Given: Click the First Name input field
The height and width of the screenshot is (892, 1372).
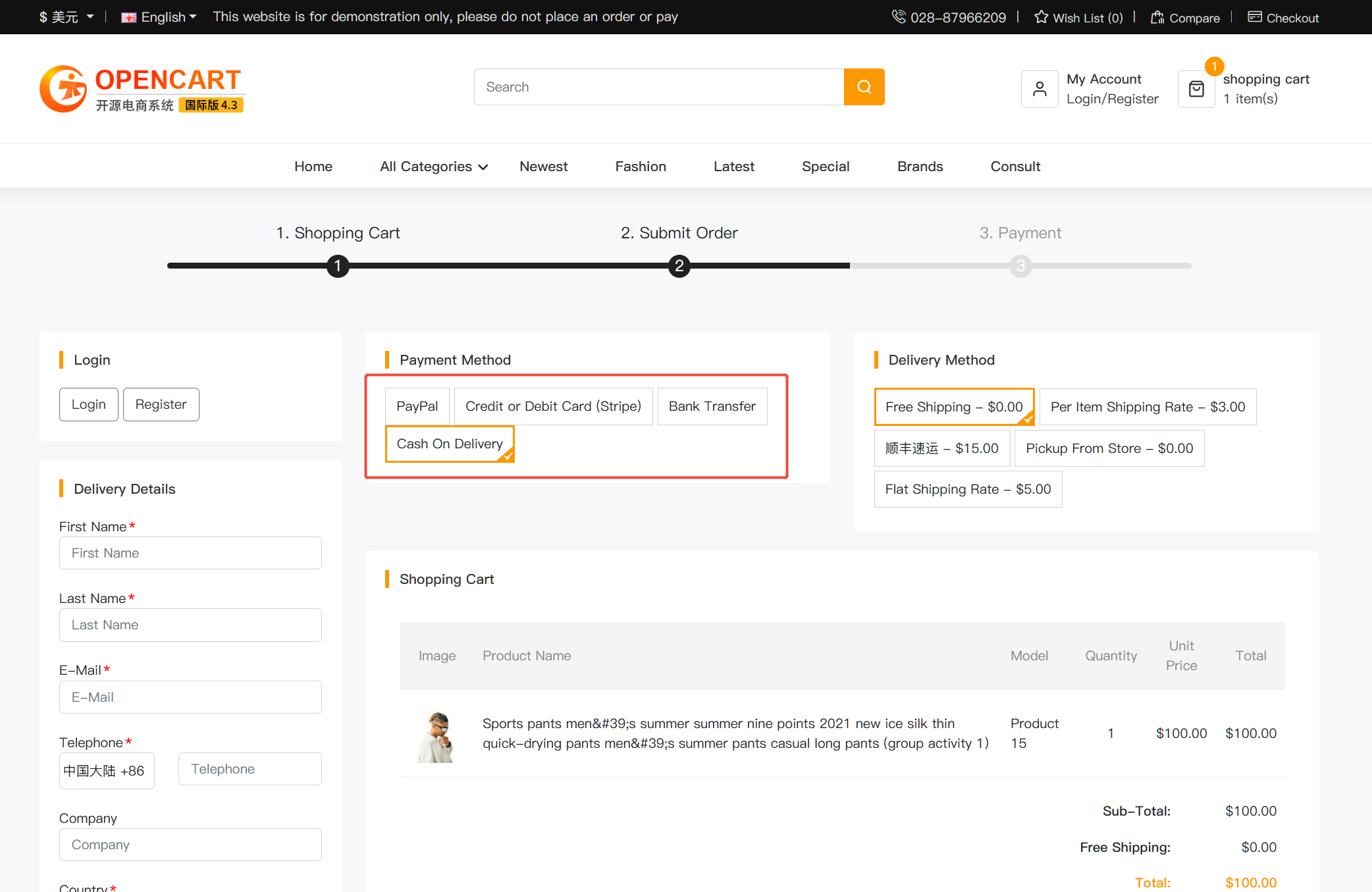Looking at the screenshot, I should (190, 553).
